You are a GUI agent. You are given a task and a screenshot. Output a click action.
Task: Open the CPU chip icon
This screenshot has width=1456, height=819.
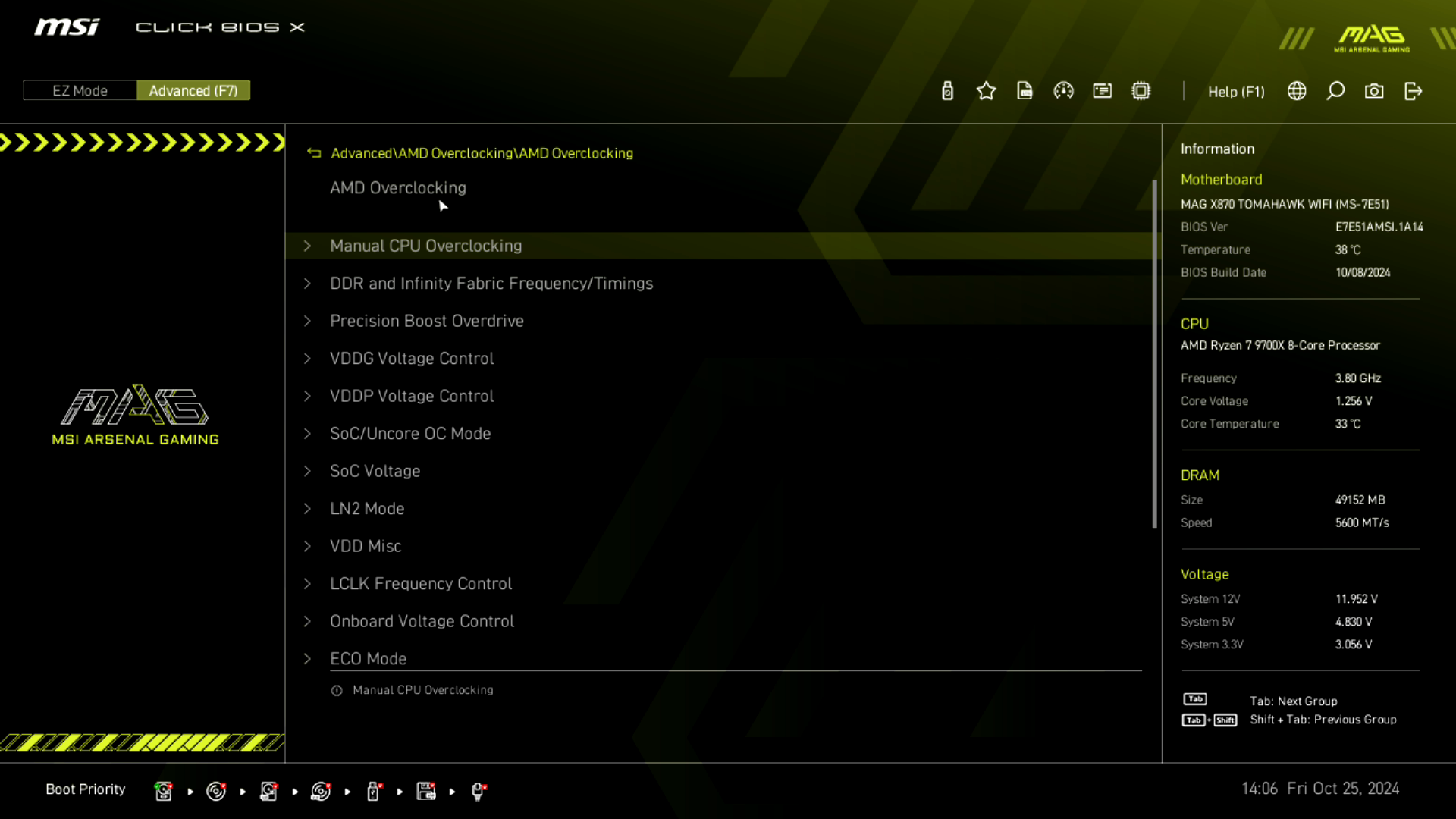1141,91
